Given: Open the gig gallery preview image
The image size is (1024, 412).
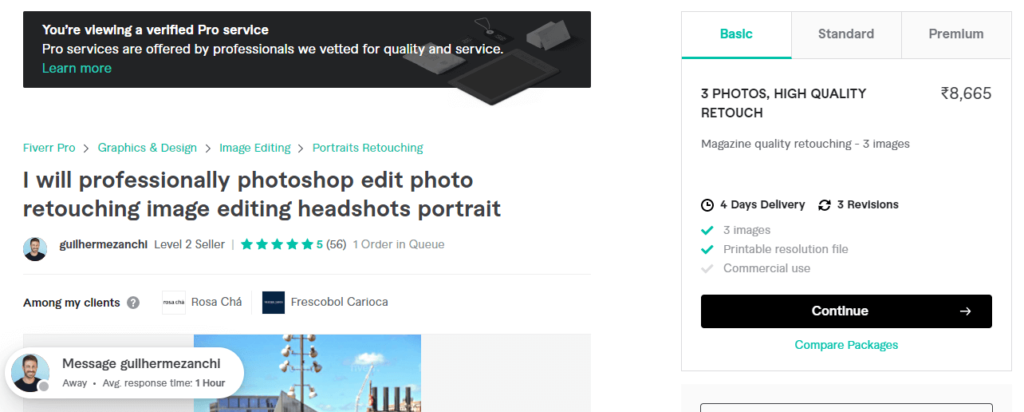Looking at the screenshot, I should [307, 373].
